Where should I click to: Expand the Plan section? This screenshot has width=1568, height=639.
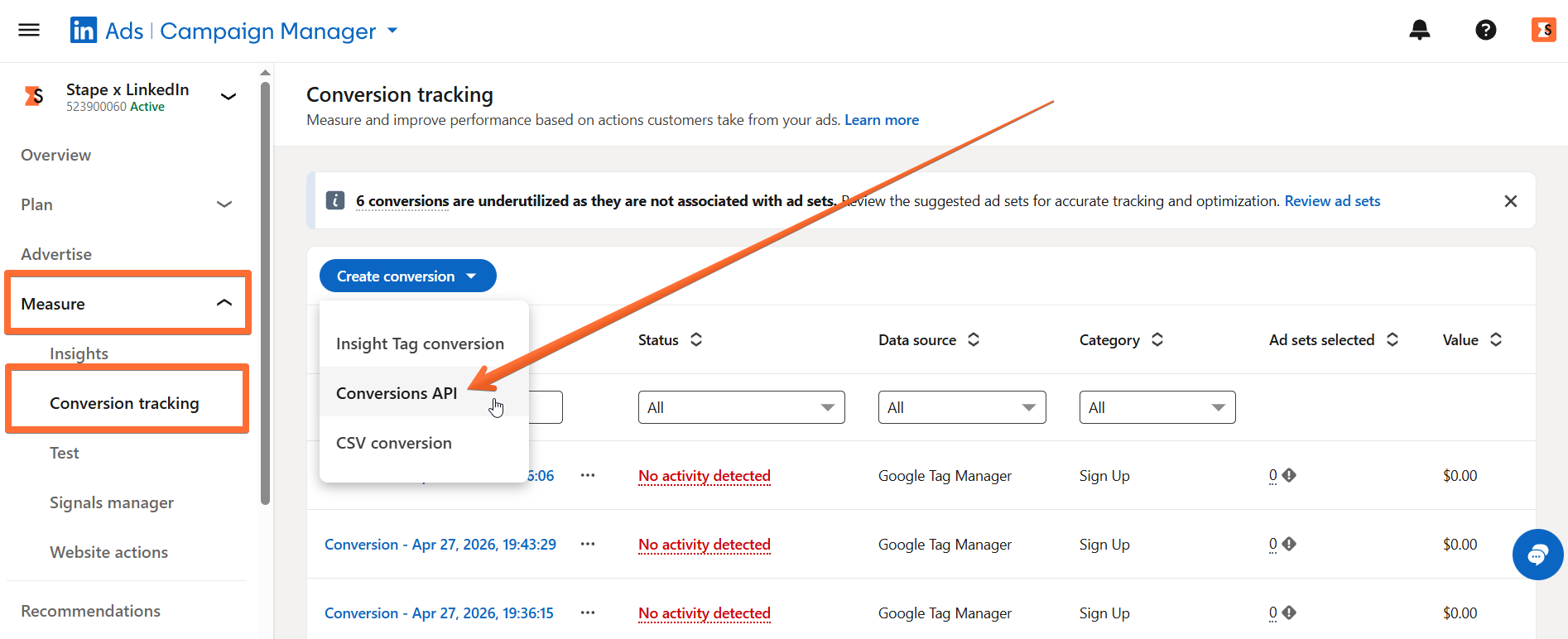click(x=224, y=204)
